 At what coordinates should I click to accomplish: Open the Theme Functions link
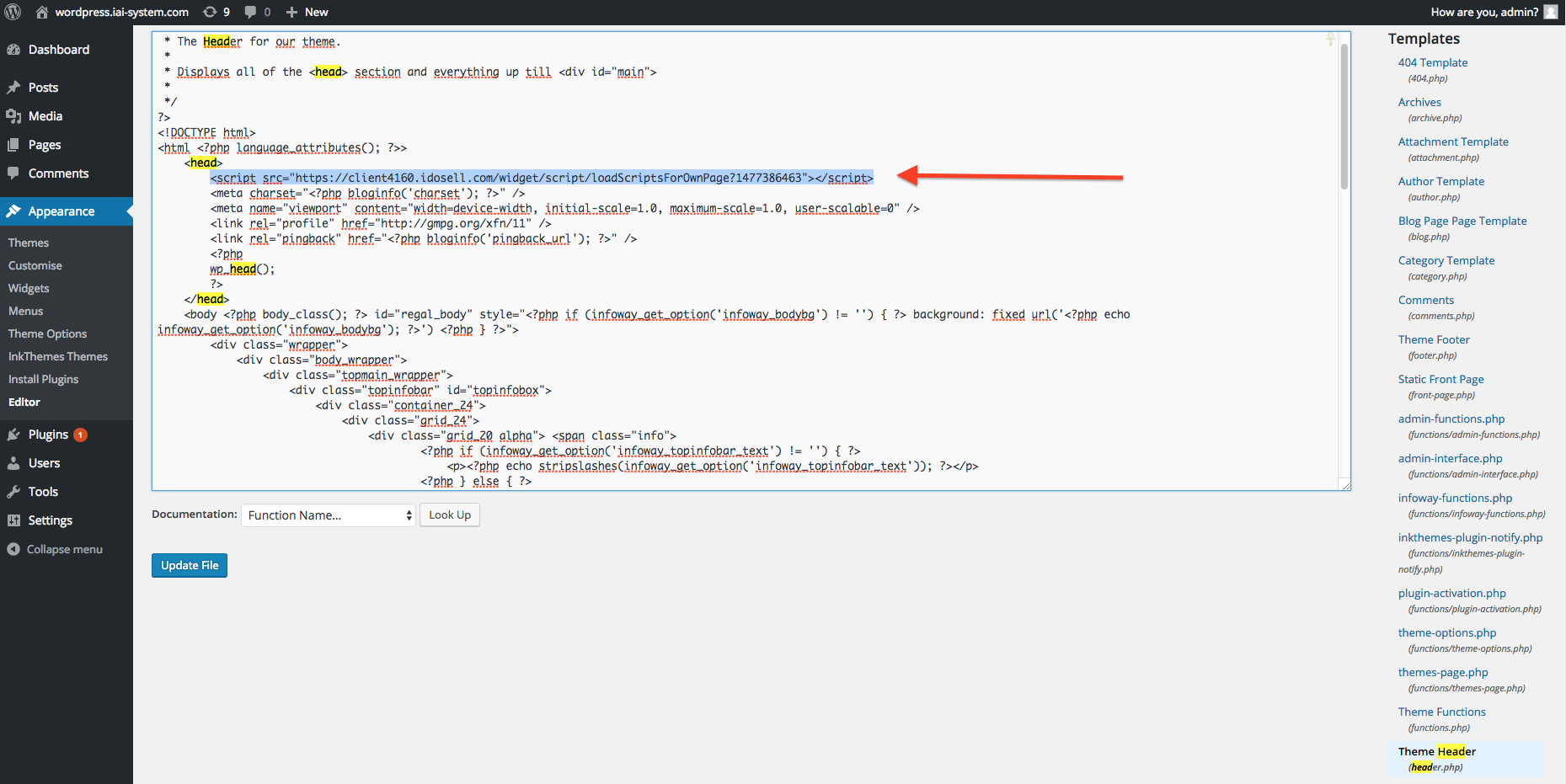[1442, 712]
